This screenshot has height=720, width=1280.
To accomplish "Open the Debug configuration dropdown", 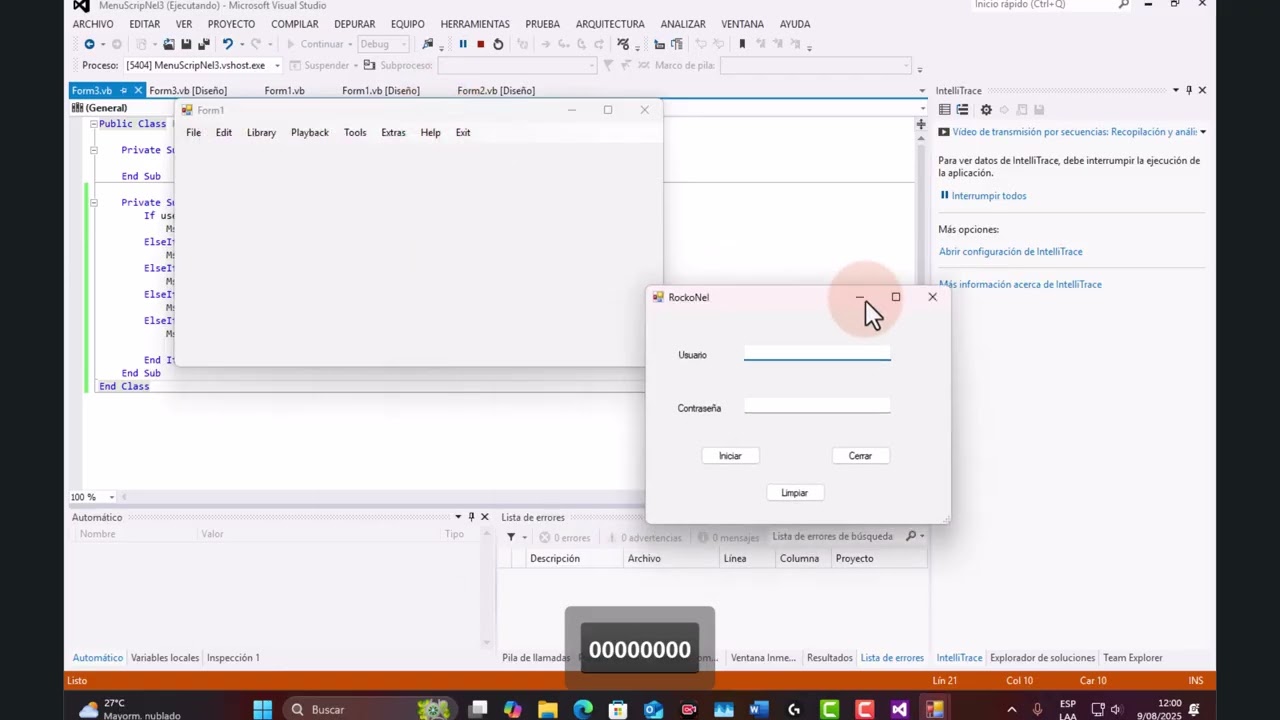I will click(383, 44).
